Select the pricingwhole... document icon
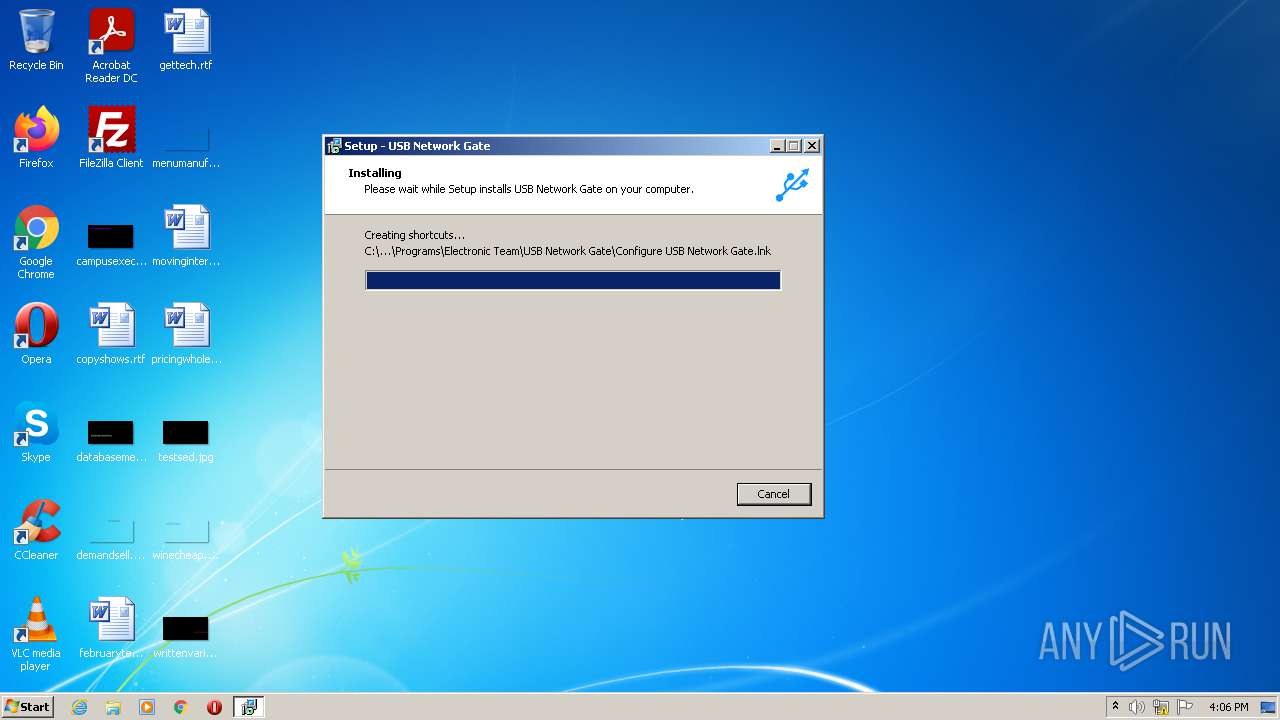The width and height of the screenshot is (1280, 720). coord(186,334)
